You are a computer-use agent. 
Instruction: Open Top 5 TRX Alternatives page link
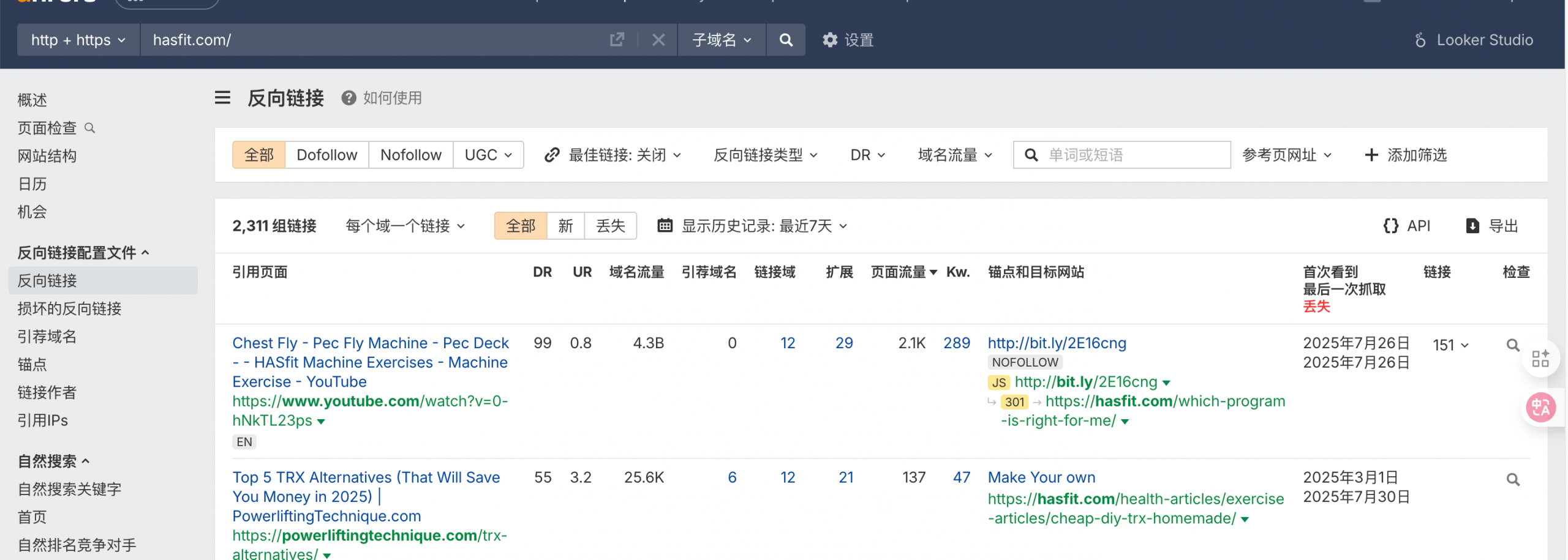pyautogui.click(x=366, y=496)
